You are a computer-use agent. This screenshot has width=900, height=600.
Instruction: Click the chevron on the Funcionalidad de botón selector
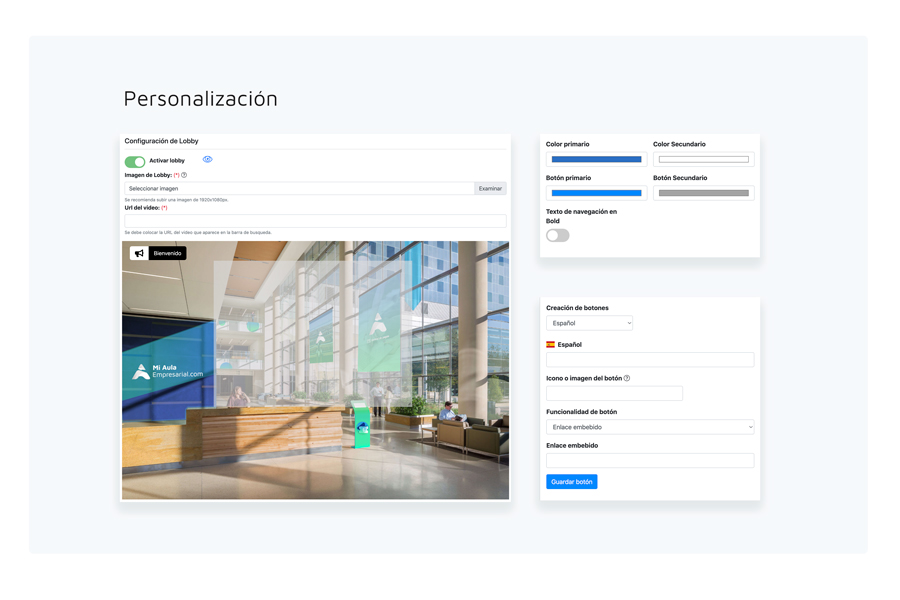pos(750,426)
